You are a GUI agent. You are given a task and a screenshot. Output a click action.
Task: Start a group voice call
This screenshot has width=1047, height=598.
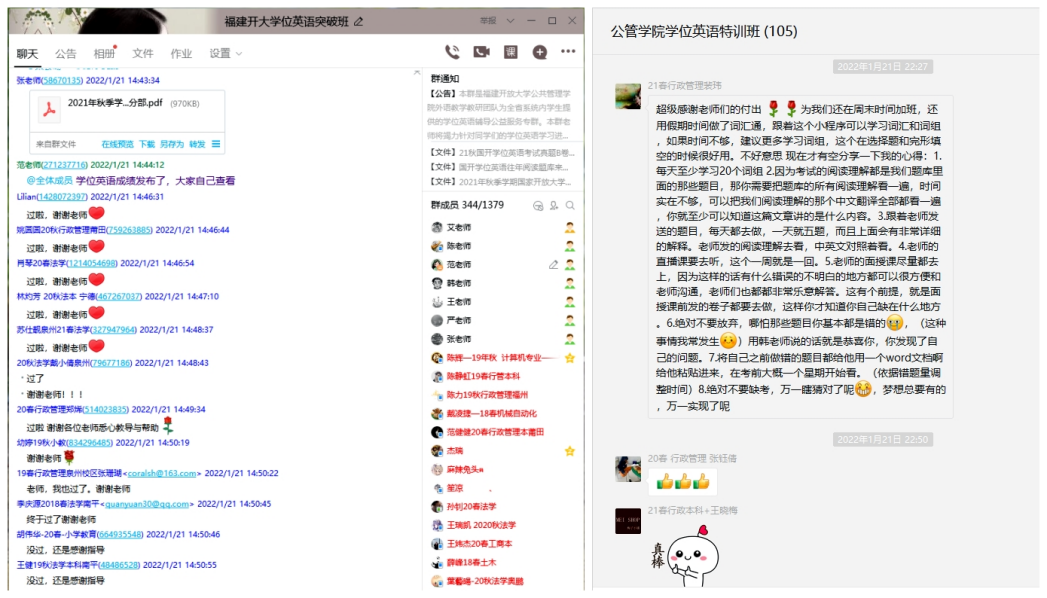click(452, 52)
